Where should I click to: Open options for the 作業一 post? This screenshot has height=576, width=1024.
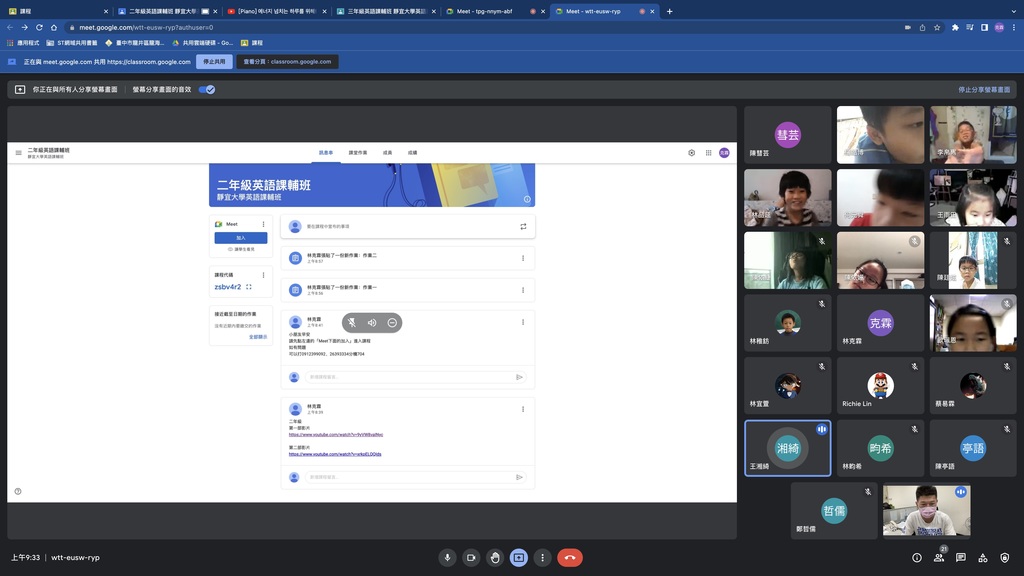pyautogui.click(x=522, y=291)
